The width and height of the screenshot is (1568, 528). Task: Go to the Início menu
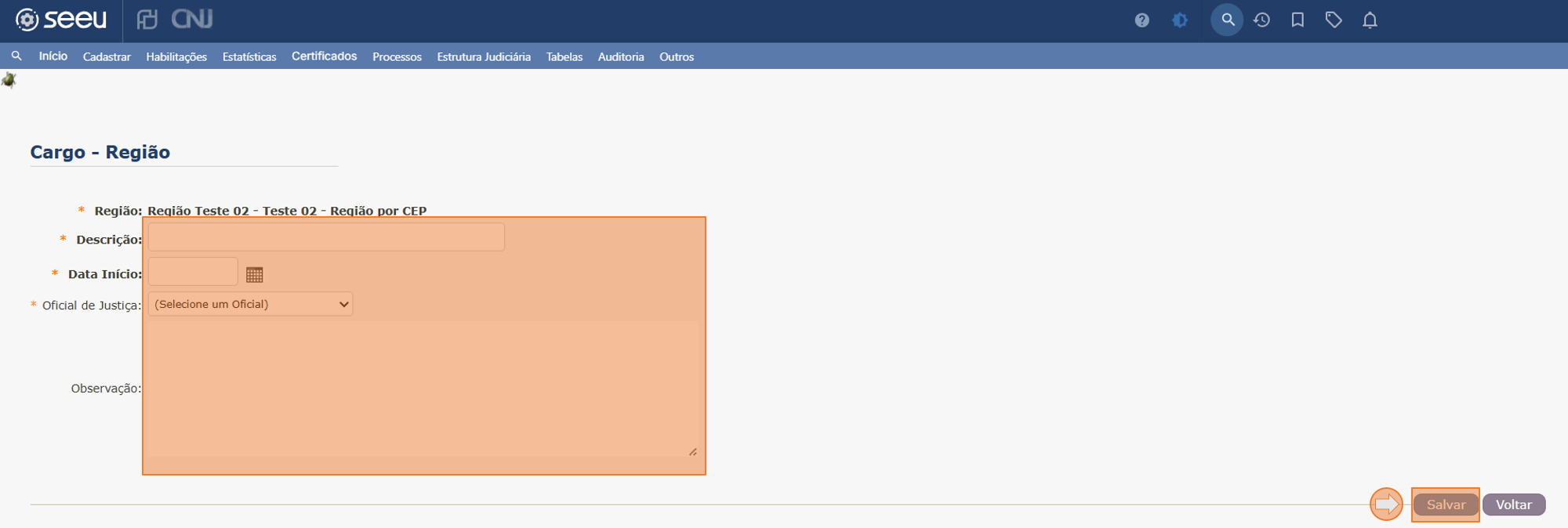53,56
